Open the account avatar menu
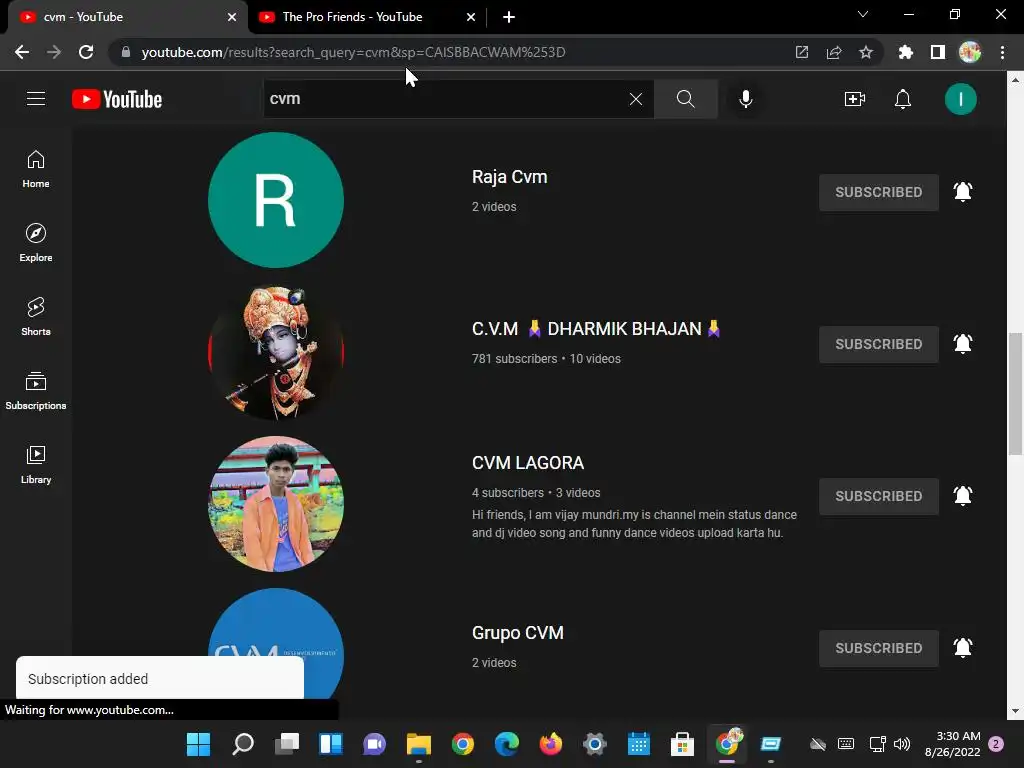The width and height of the screenshot is (1024, 768). tap(961, 99)
